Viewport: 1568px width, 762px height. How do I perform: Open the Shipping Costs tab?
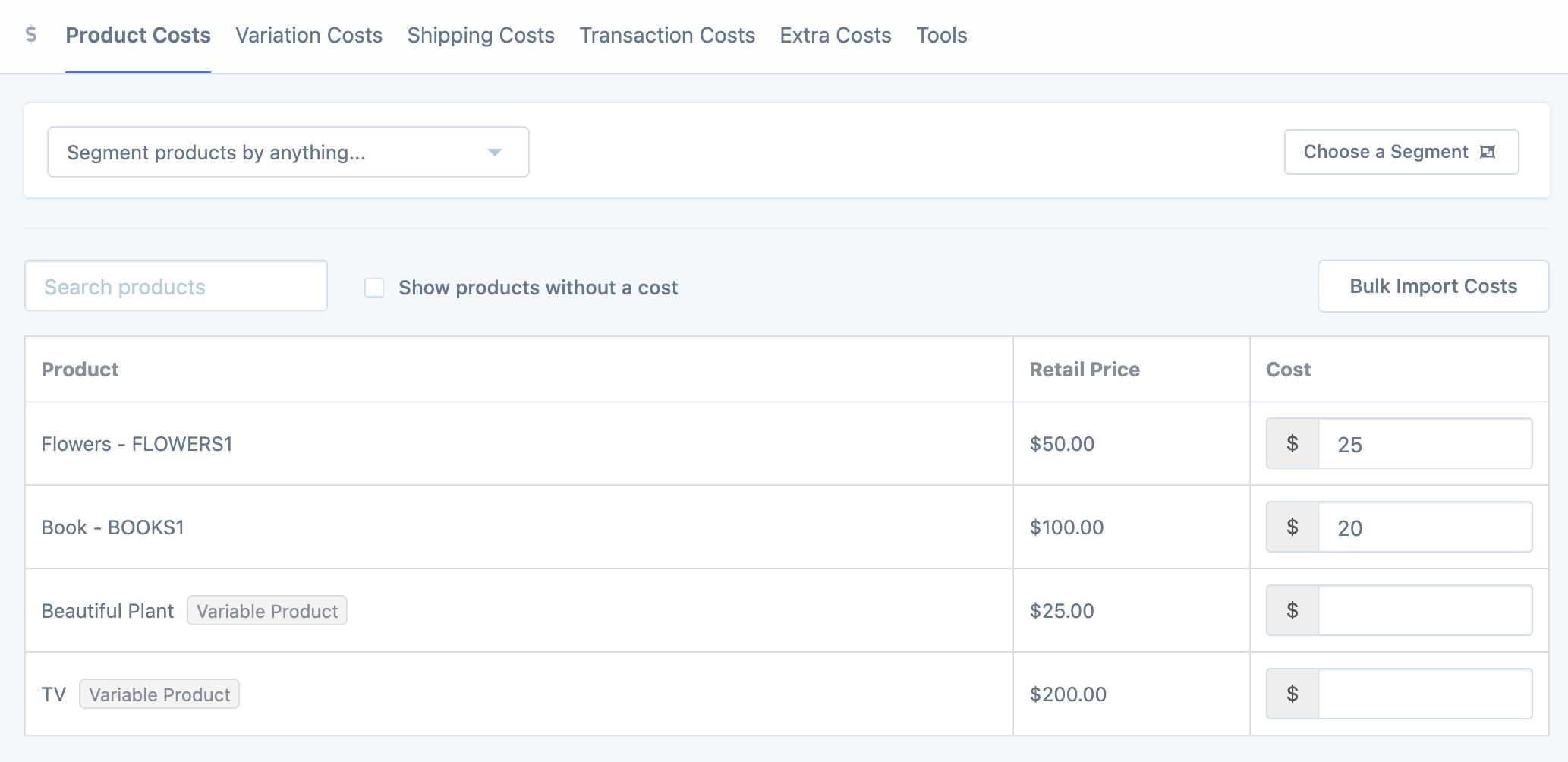tap(480, 36)
